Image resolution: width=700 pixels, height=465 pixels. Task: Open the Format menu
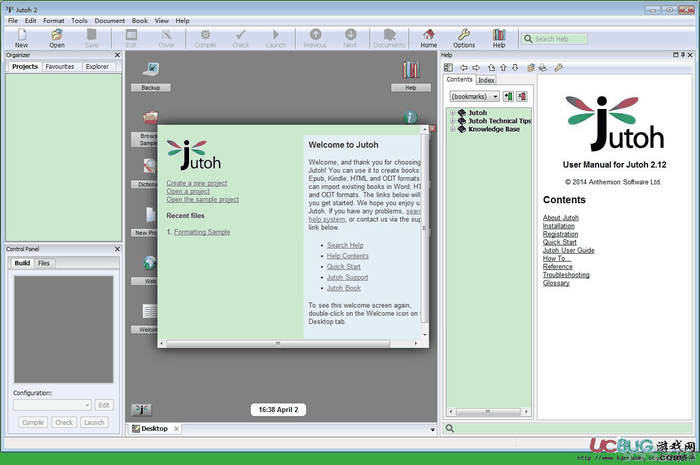(54, 21)
